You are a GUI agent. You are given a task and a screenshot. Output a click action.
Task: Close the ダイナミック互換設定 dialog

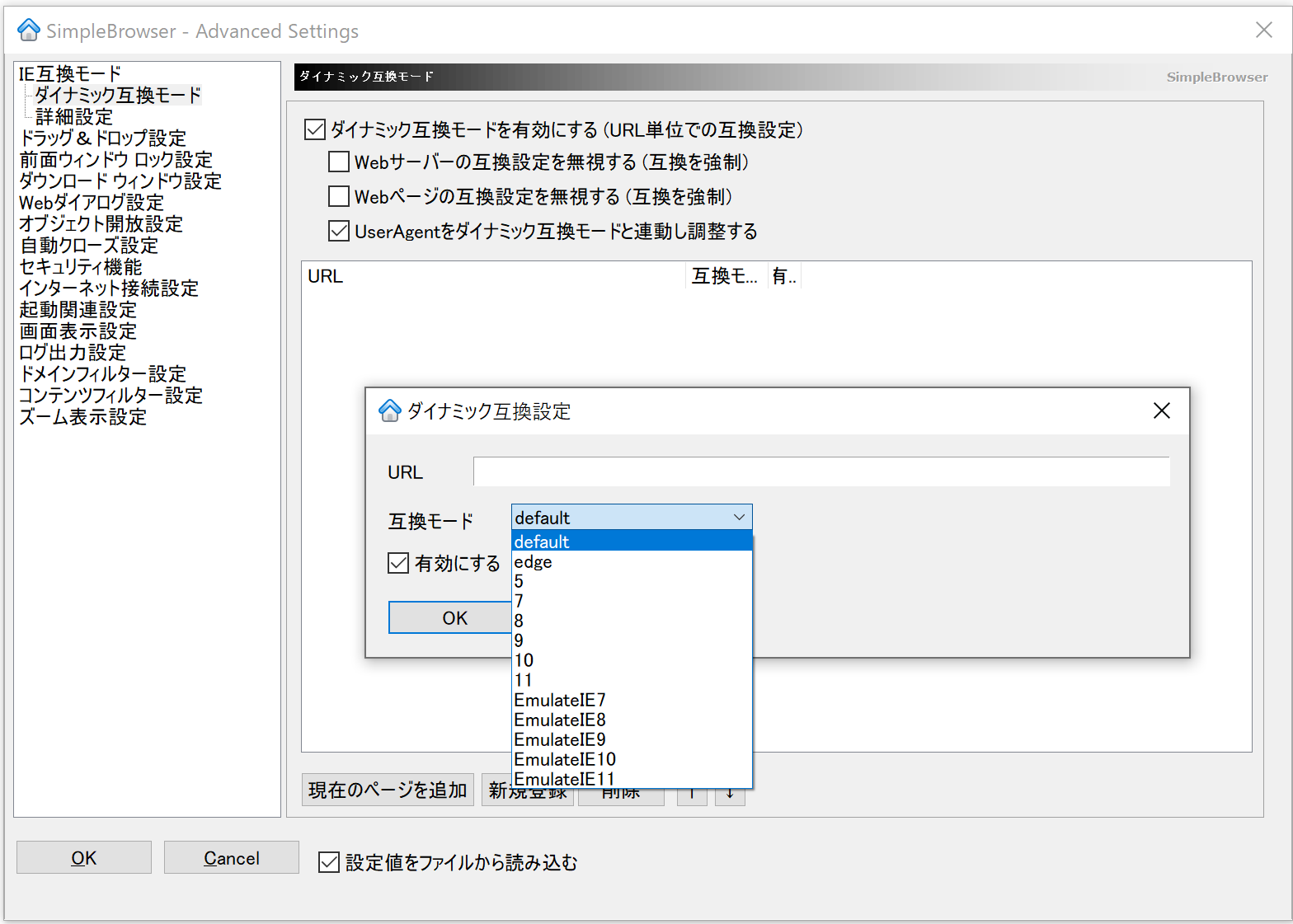point(1161,410)
